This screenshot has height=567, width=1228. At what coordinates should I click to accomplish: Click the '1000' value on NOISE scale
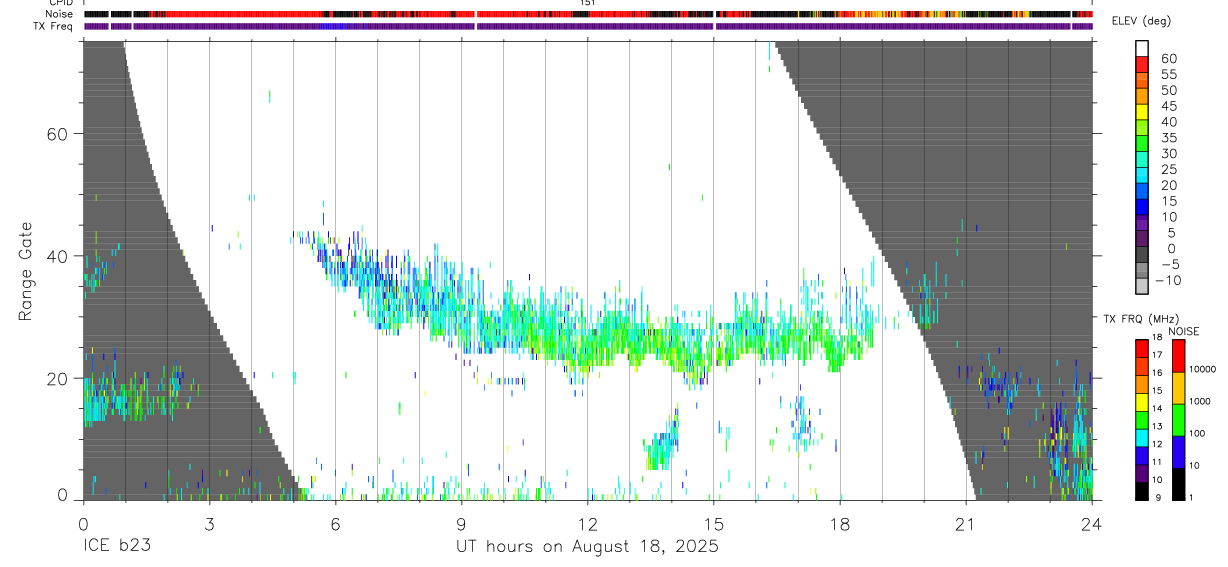[x=1201, y=401]
